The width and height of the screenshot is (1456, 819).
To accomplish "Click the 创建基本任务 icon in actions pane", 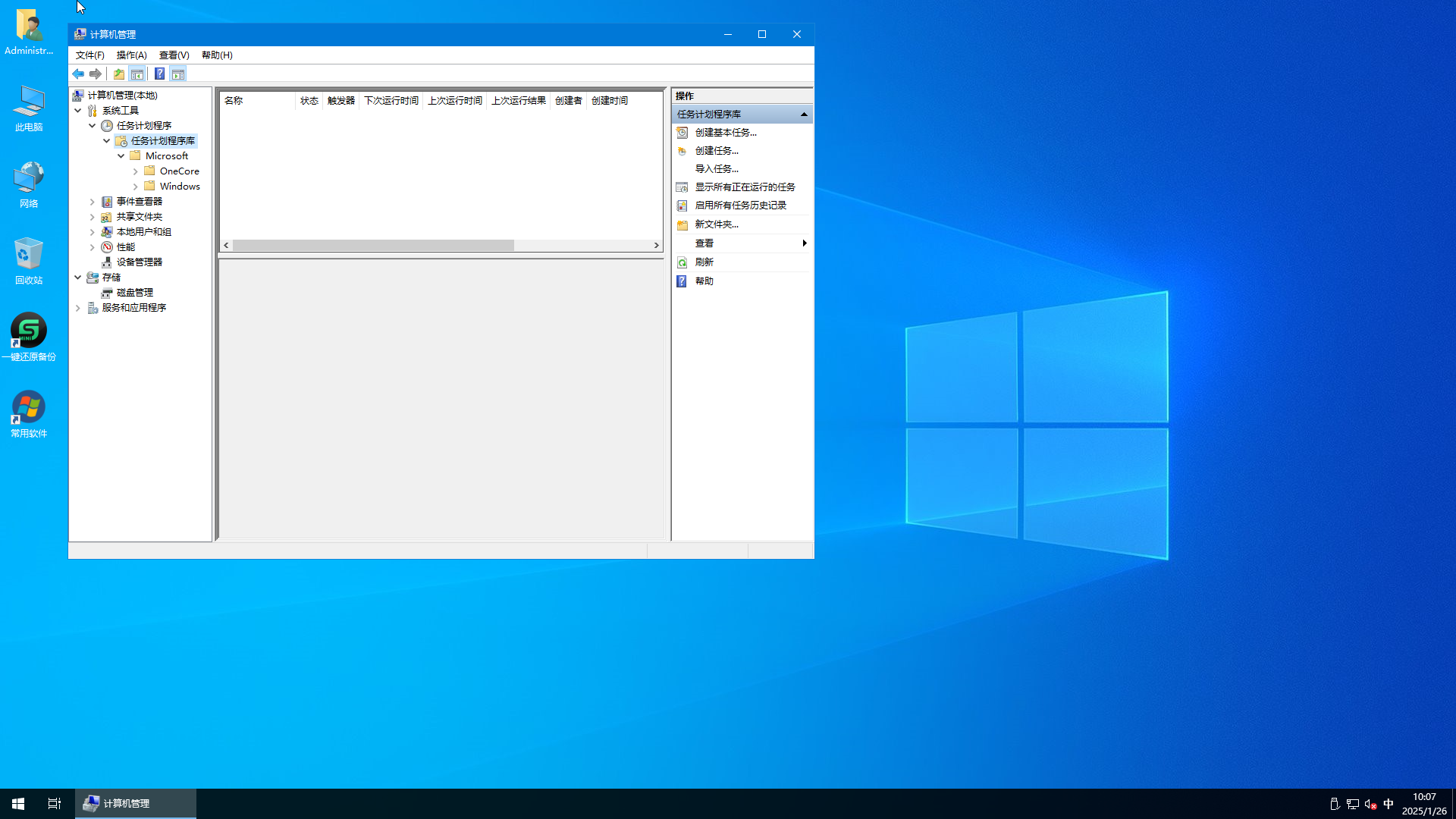I will (x=682, y=133).
